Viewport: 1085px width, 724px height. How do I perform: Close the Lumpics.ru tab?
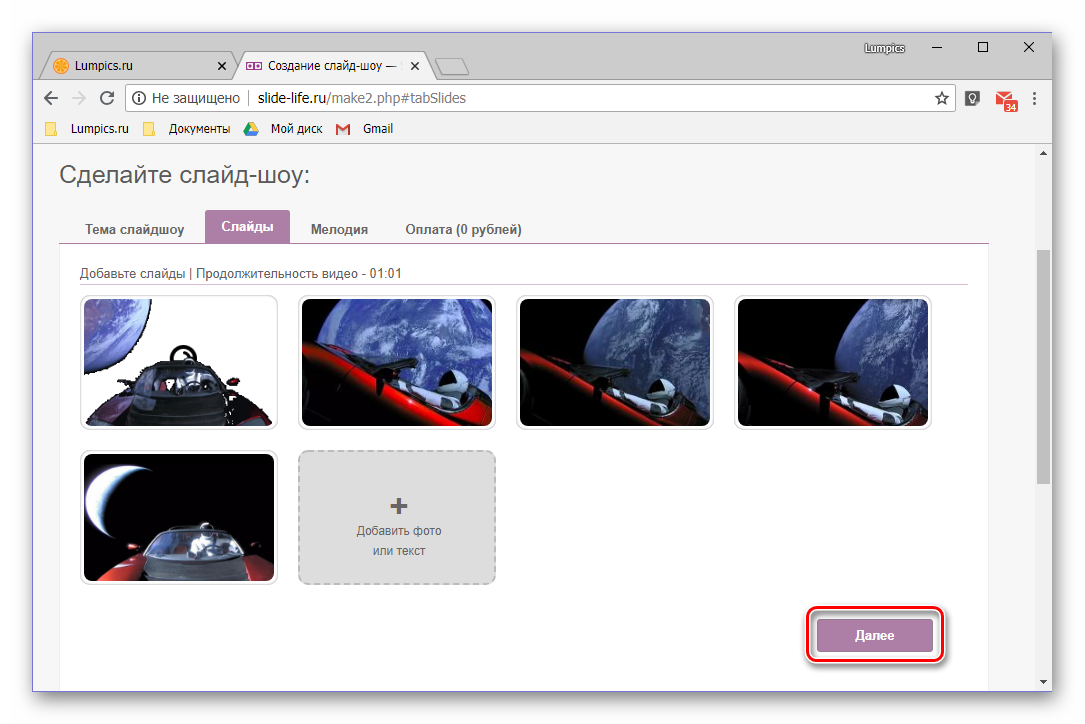coord(221,66)
